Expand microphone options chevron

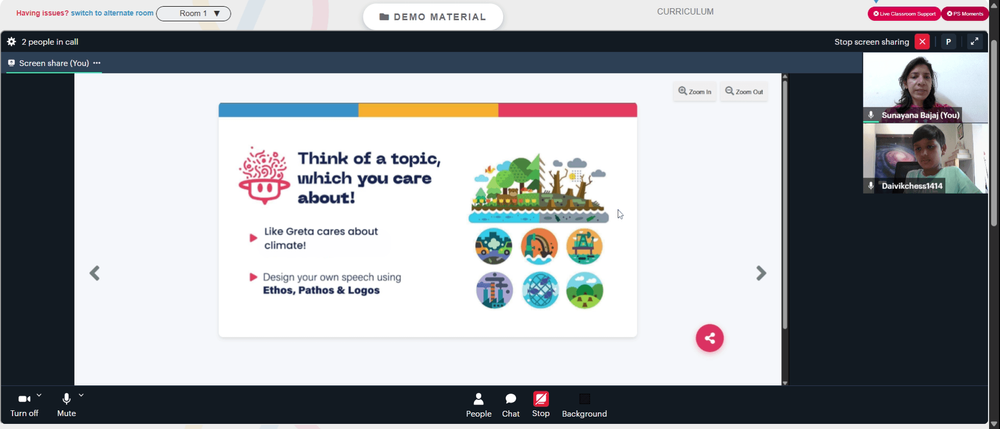click(x=81, y=395)
